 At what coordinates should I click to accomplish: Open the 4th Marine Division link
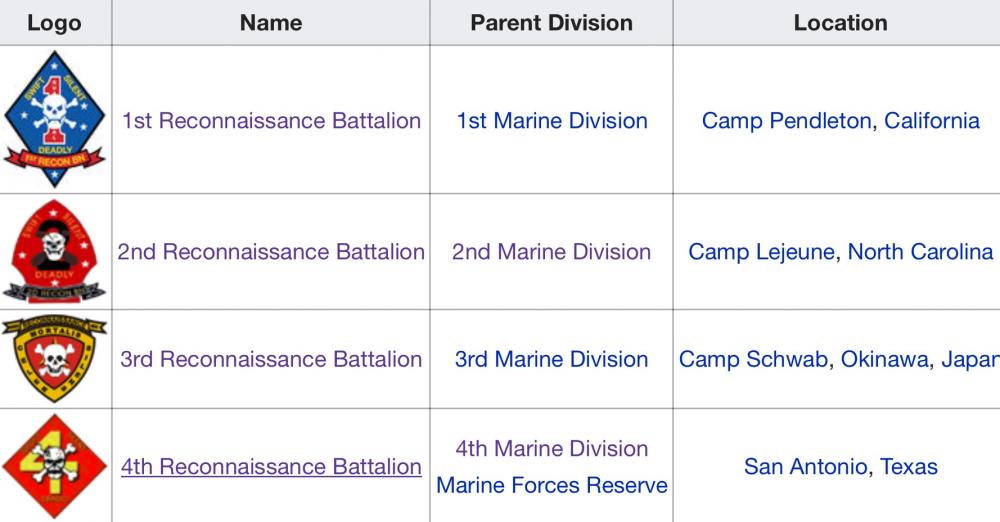tap(552, 448)
